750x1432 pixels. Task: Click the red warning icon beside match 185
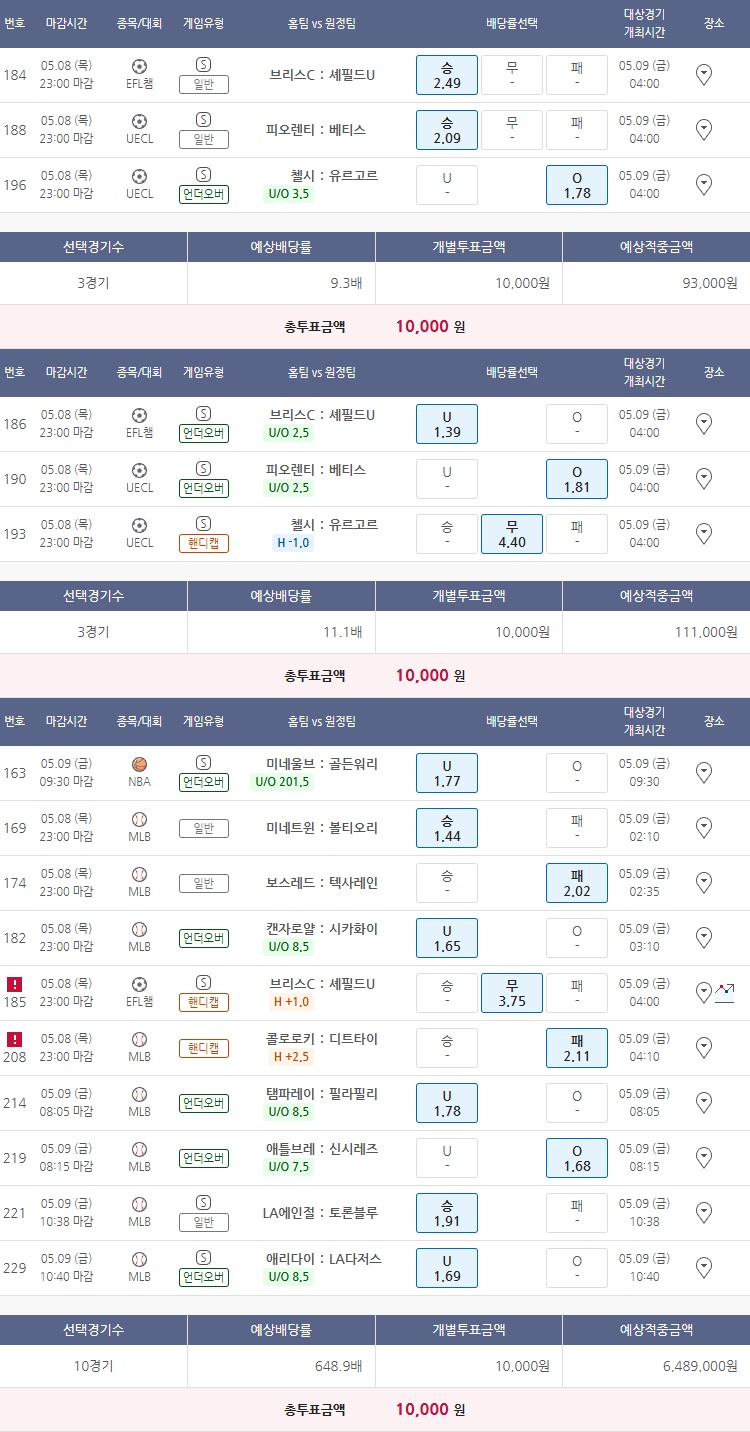point(14,984)
